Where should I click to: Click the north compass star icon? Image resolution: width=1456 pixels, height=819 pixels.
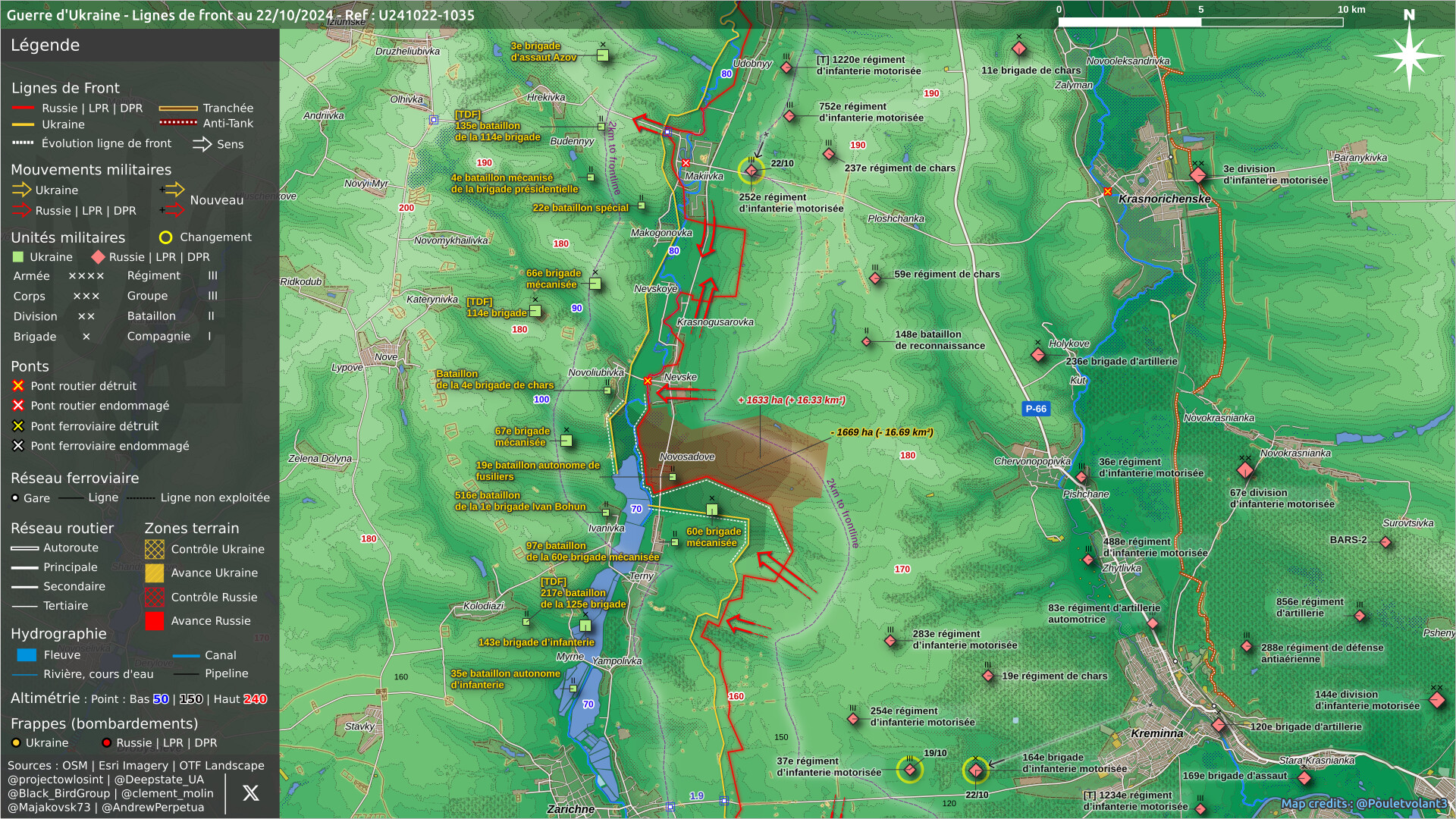pos(1408,56)
